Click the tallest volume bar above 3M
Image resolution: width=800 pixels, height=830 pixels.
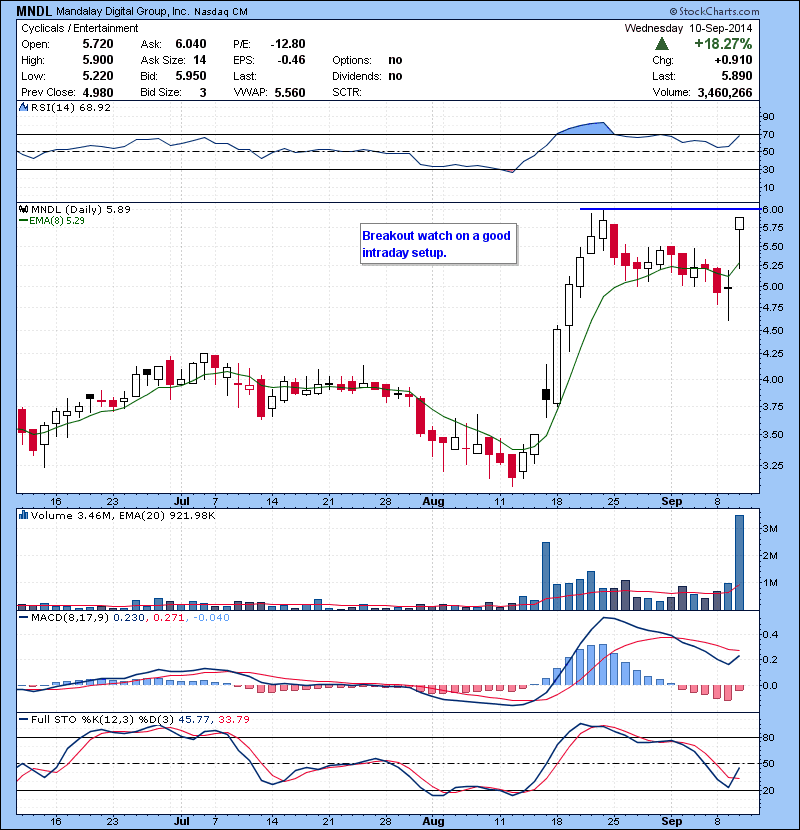[x=739, y=563]
